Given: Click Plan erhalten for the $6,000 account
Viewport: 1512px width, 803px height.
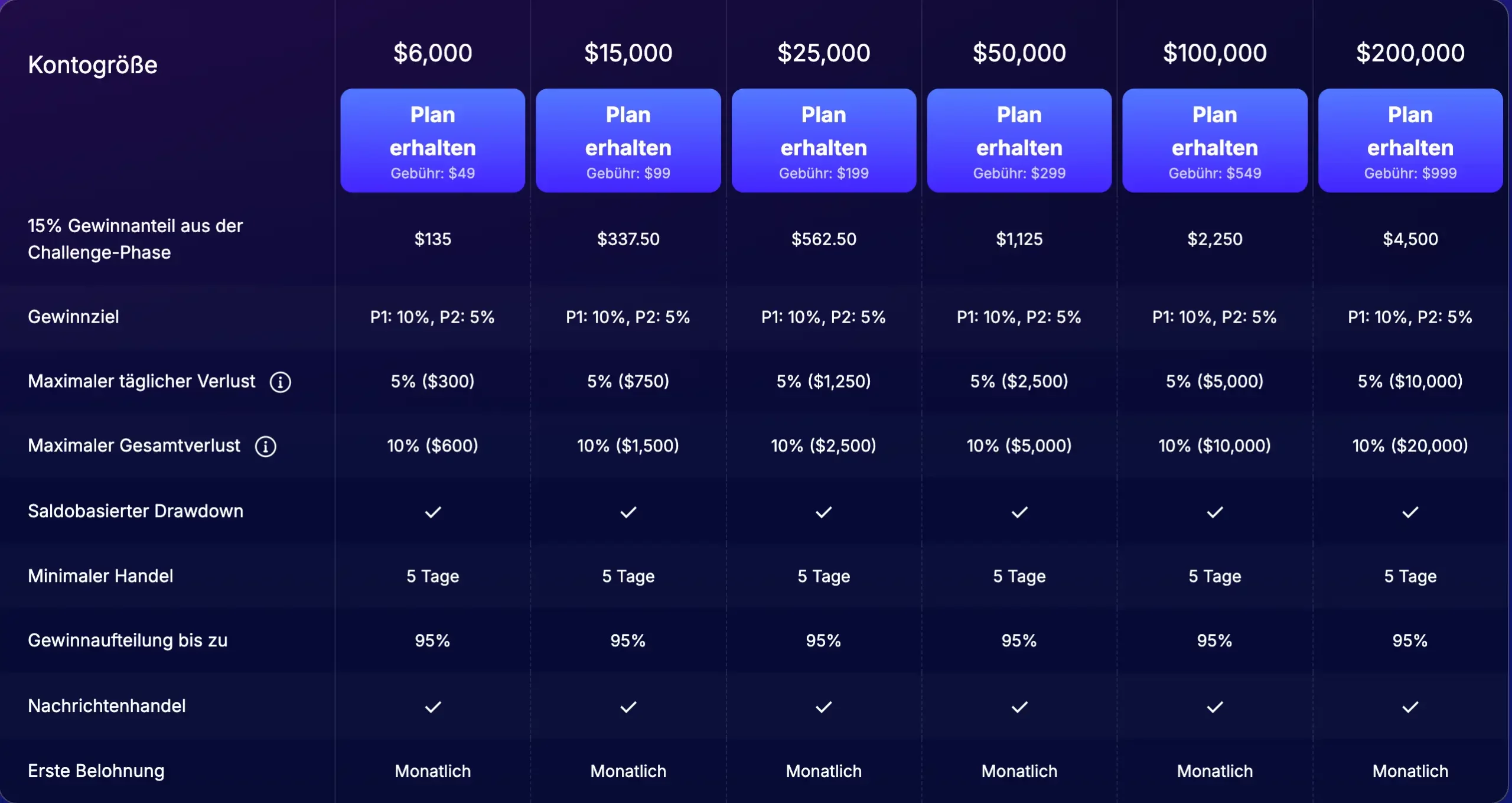Looking at the screenshot, I should tap(433, 140).
